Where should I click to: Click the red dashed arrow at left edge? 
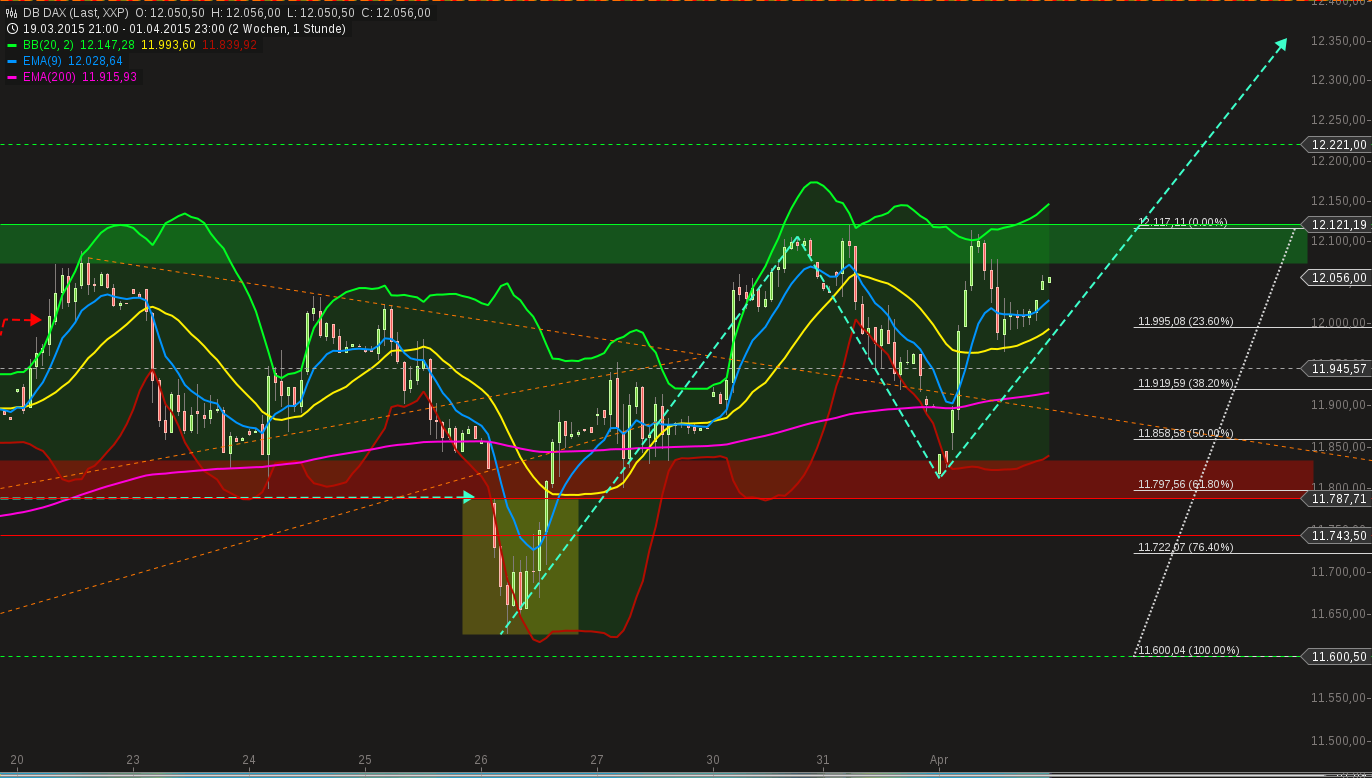(x=32, y=321)
